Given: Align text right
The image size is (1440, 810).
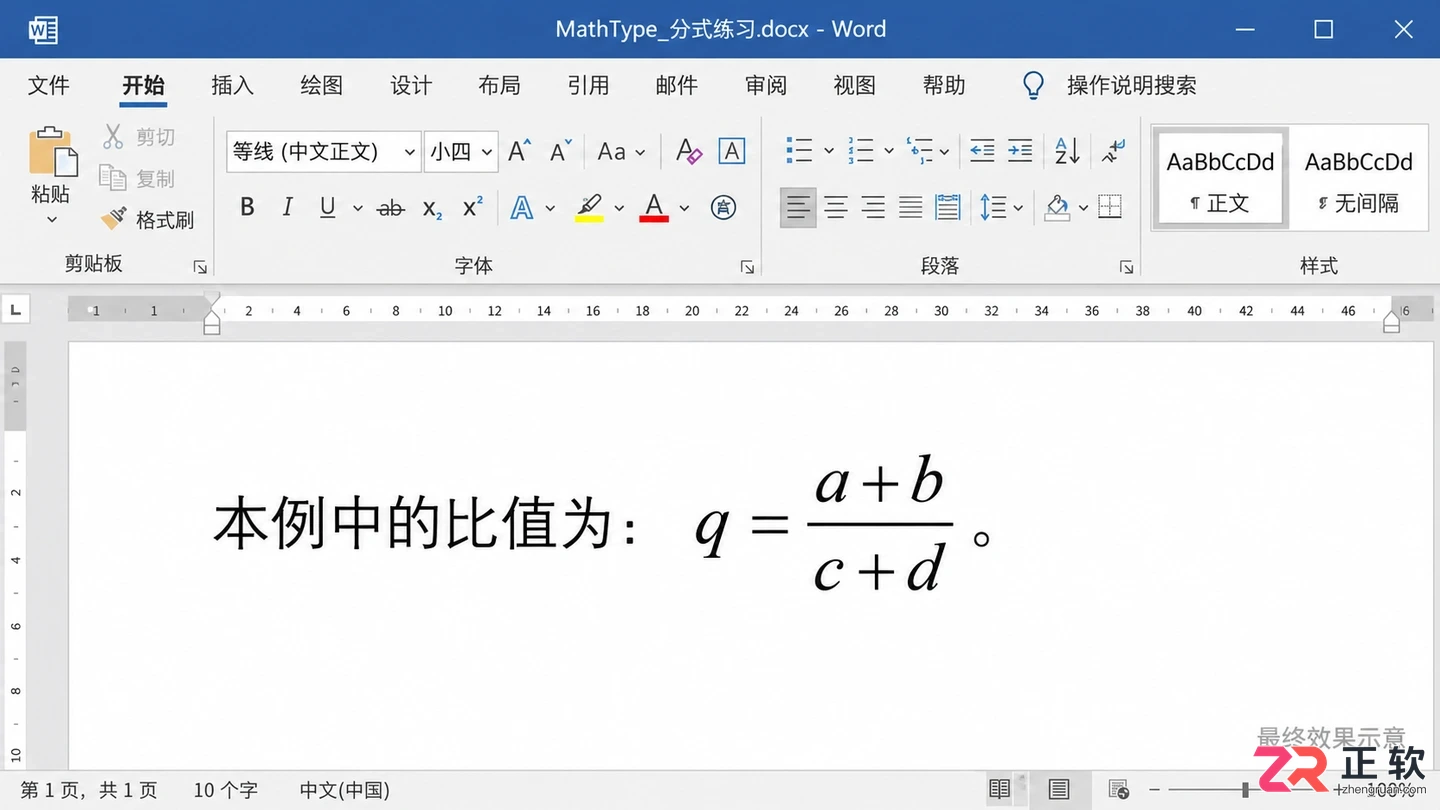Looking at the screenshot, I should coord(873,207).
